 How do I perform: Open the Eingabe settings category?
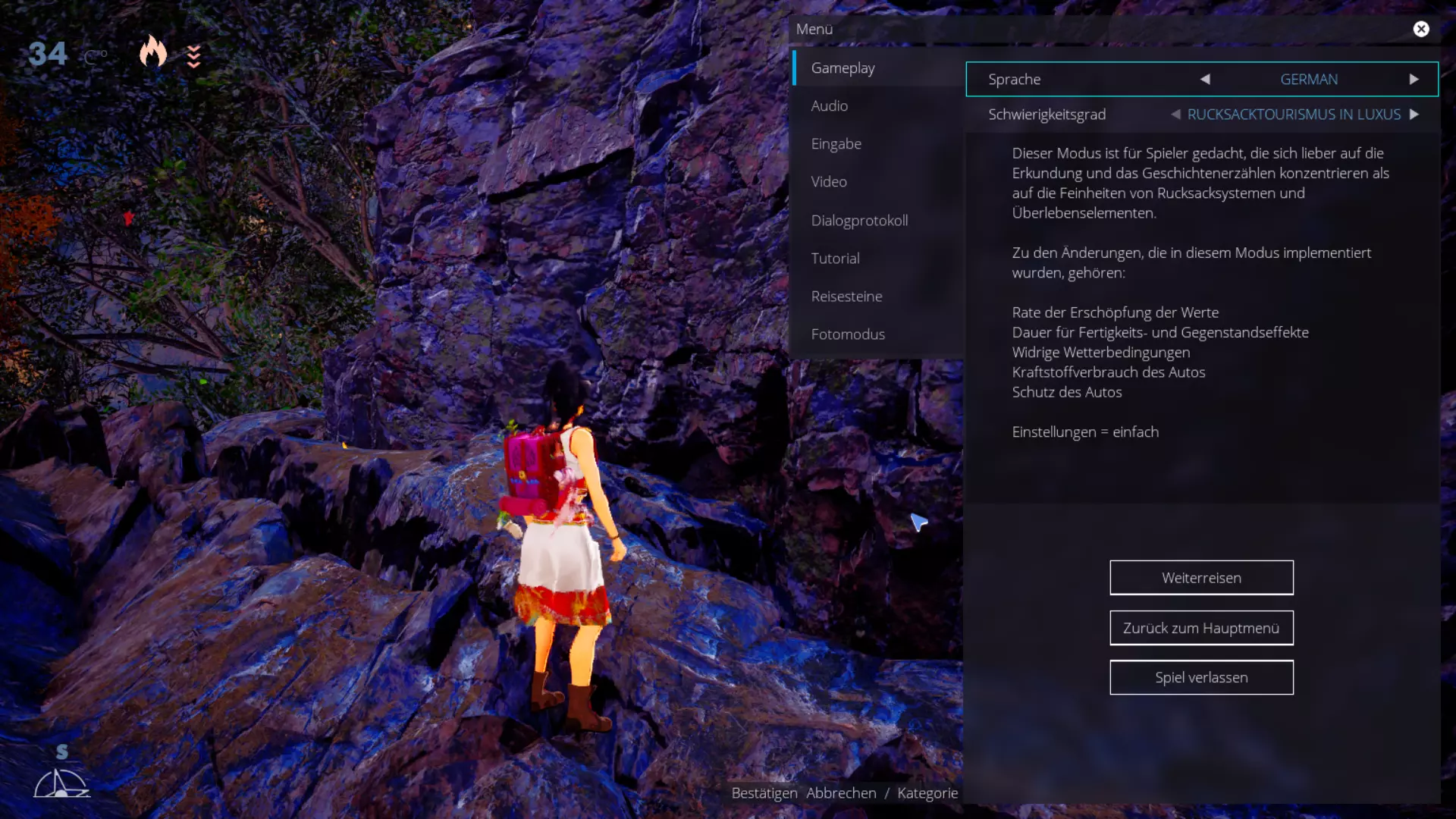pyautogui.click(x=877, y=143)
